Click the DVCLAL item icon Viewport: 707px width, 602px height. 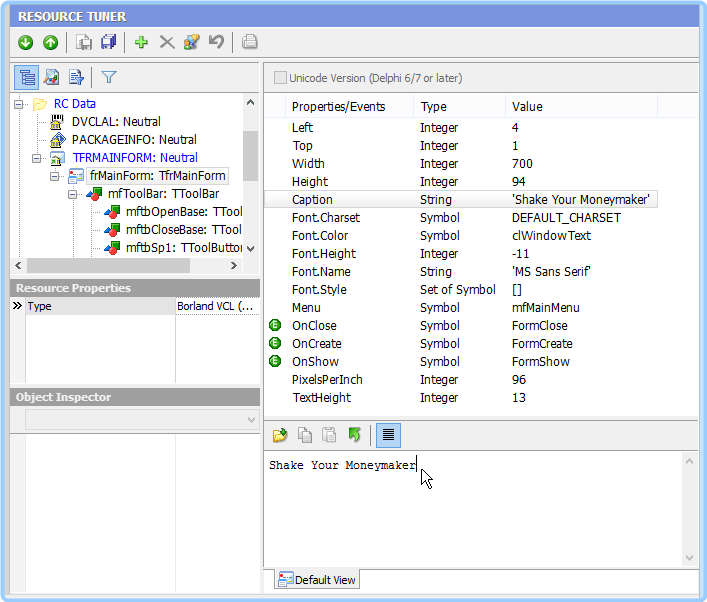click(x=57, y=122)
